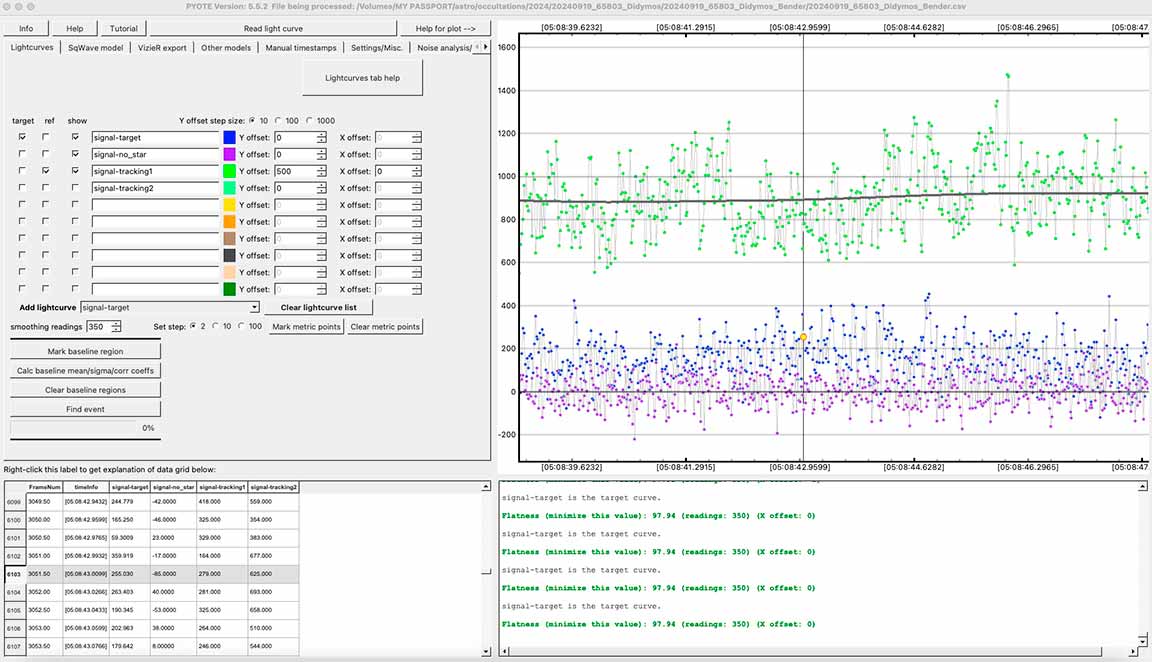Click the signal-tracking1 Y offset field
Image resolution: width=1152 pixels, height=662 pixels.
(x=295, y=171)
